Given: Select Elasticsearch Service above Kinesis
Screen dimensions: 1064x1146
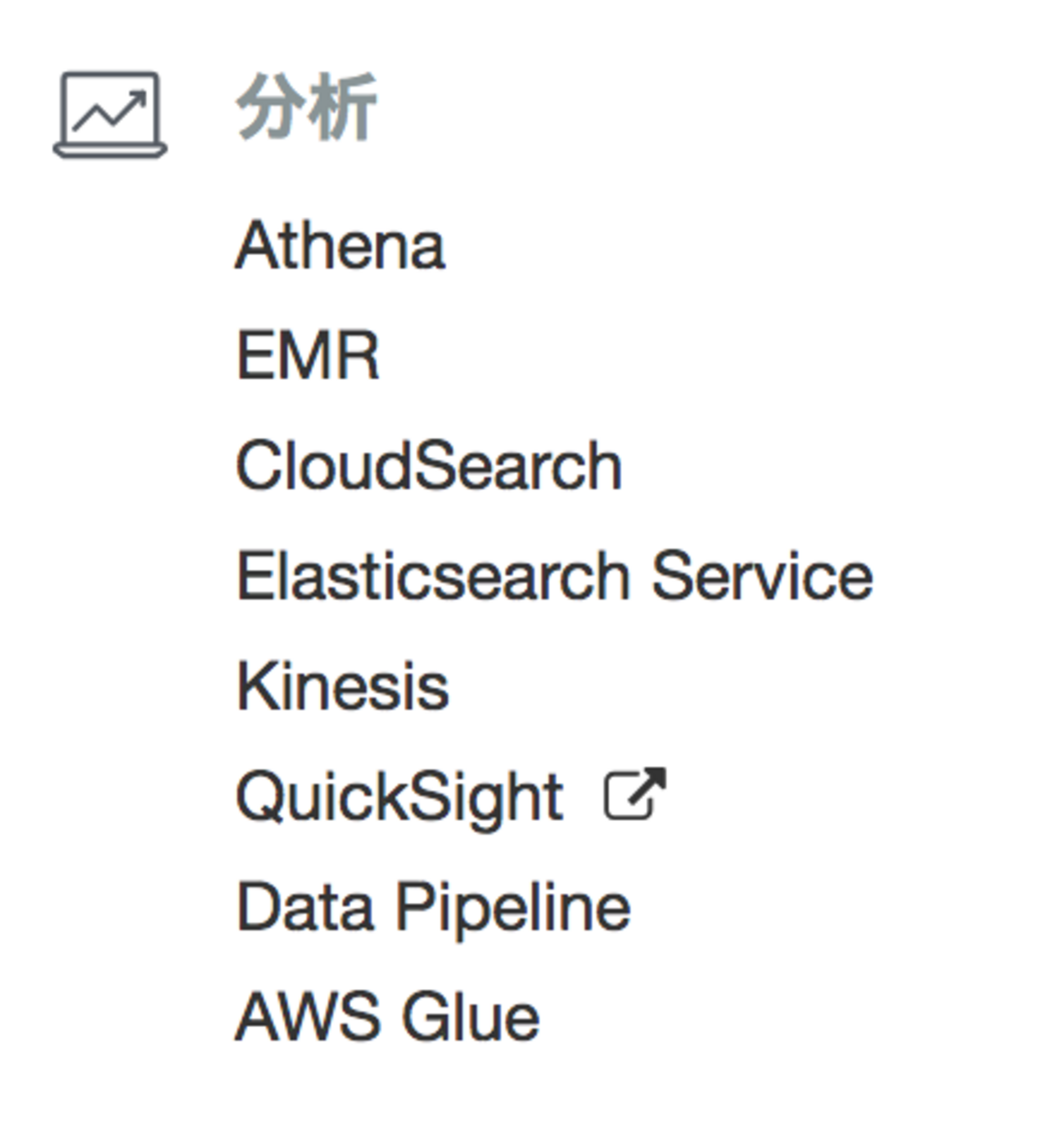Looking at the screenshot, I should [554, 576].
